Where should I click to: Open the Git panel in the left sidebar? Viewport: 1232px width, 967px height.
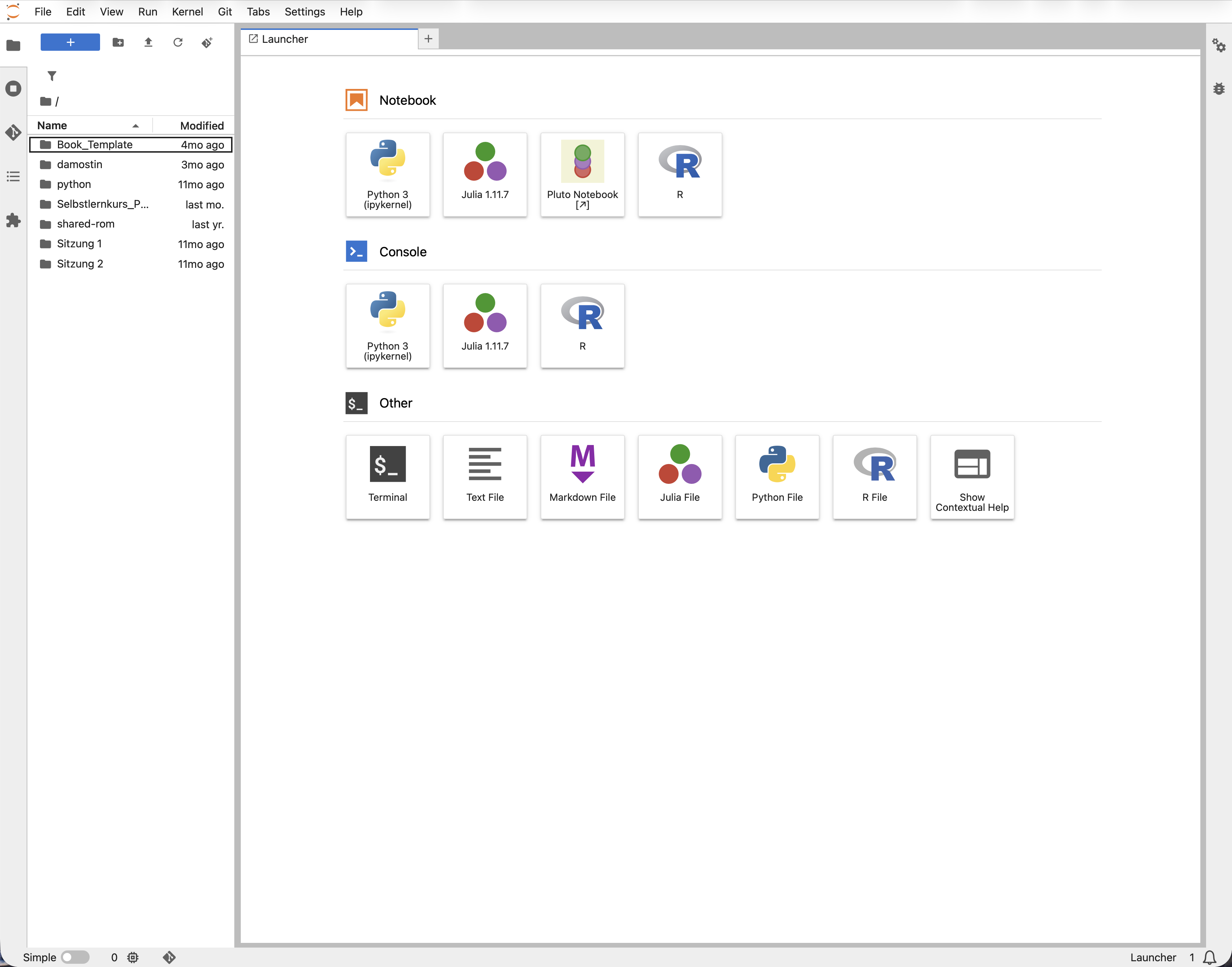14,132
